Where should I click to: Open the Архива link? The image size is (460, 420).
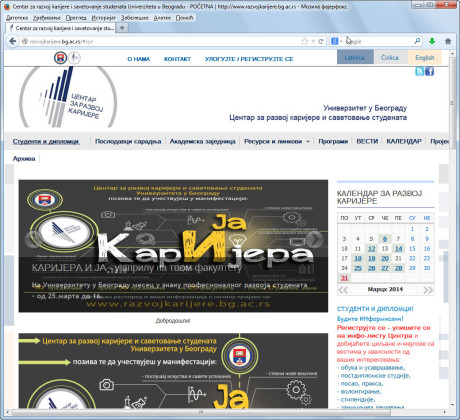point(24,159)
